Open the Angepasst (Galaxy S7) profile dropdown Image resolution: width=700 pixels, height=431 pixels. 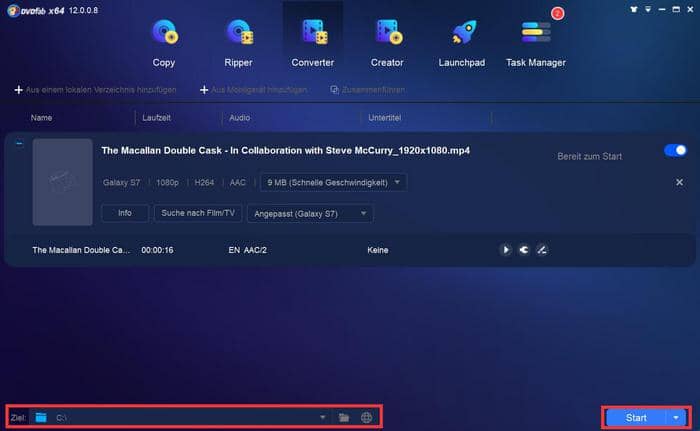309,213
